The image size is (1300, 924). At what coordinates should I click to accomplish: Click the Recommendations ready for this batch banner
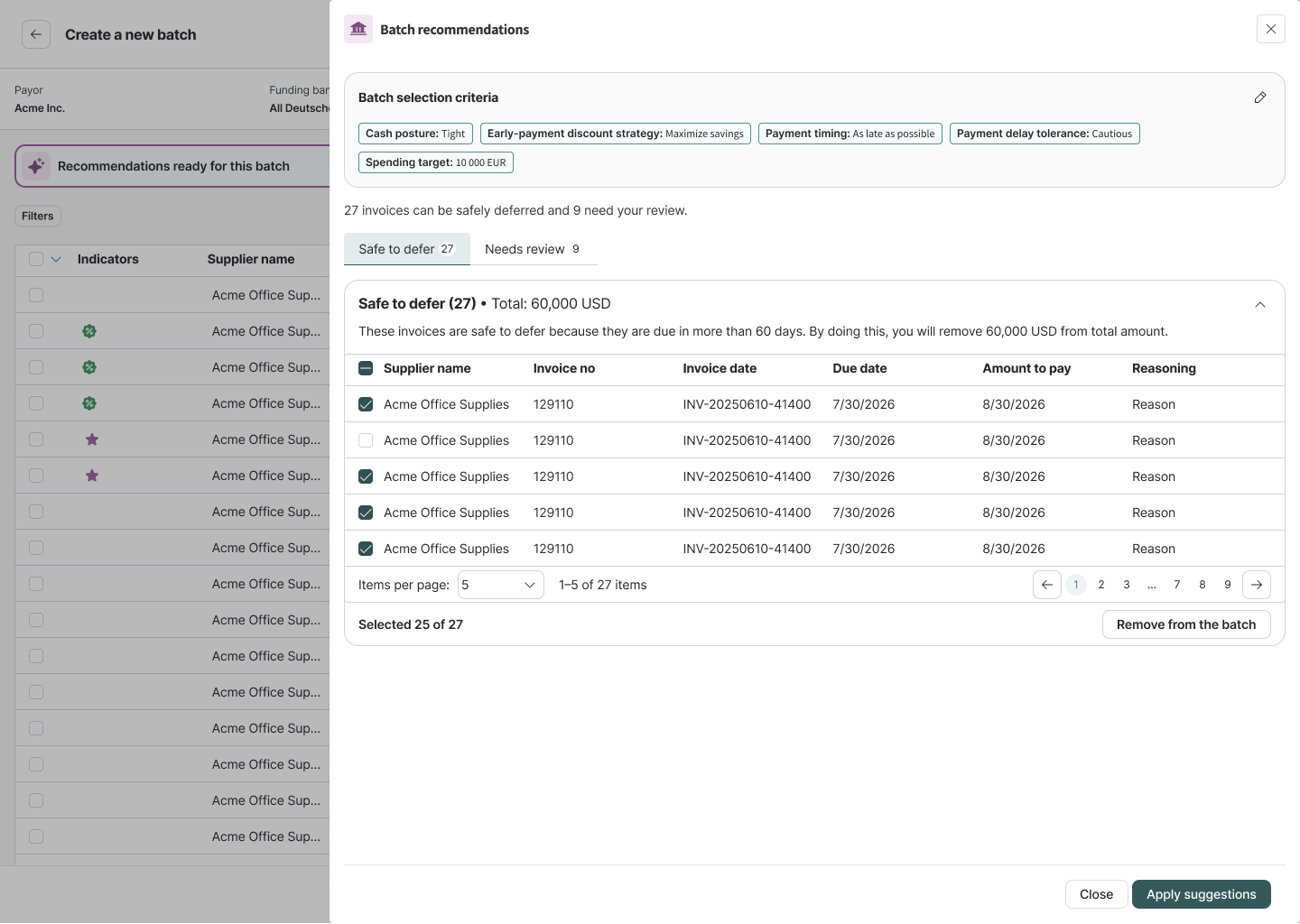[x=173, y=166]
